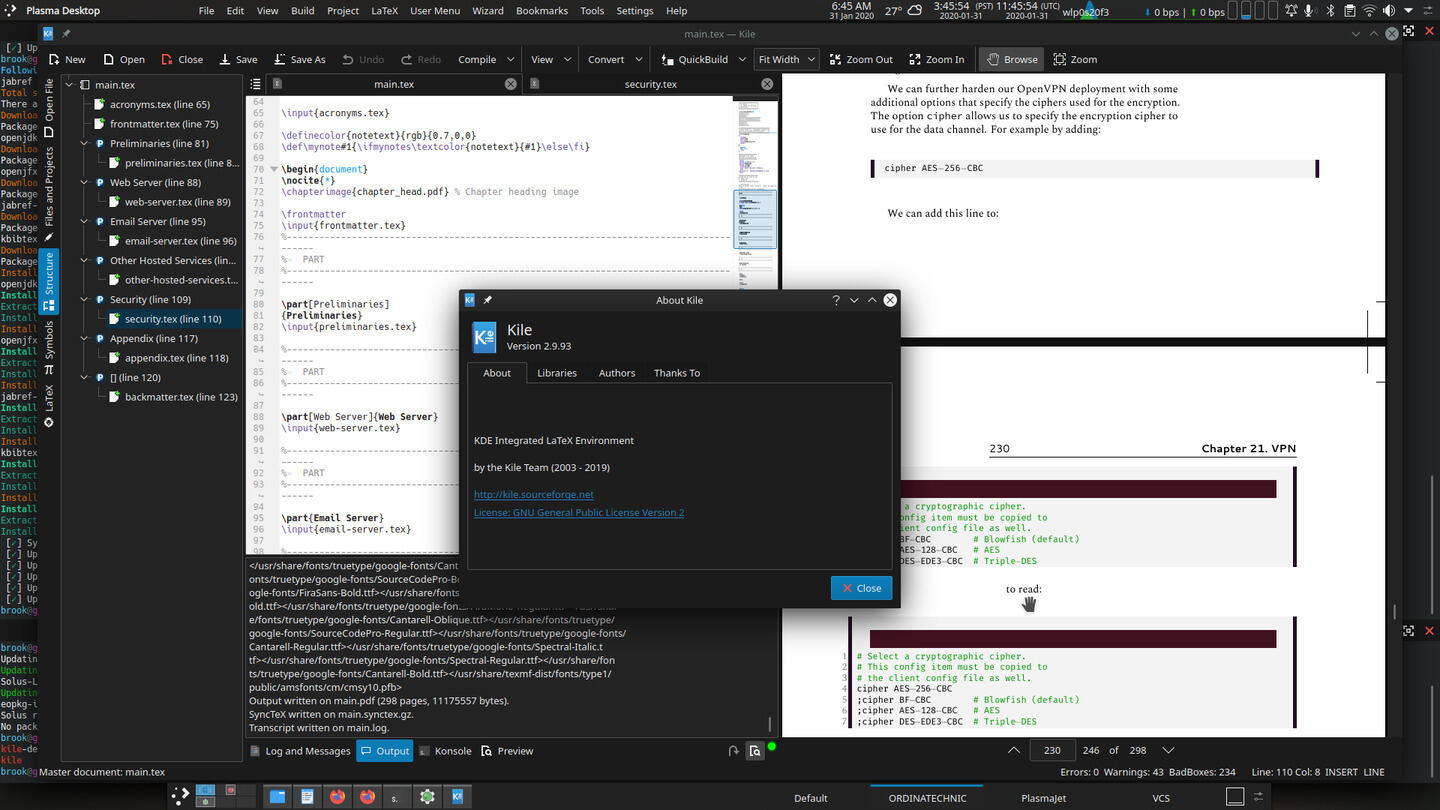Image resolution: width=1440 pixels, height=810 pixels.
Task: Collapse the Appendix tree node
Action: point(85,338)
